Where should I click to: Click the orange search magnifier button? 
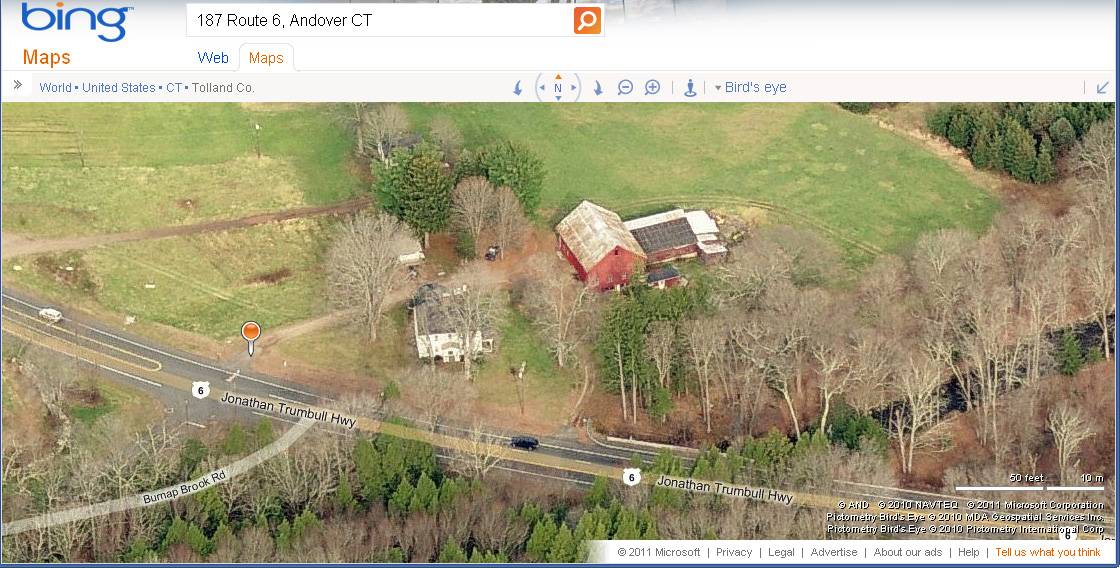pos(587,20)
